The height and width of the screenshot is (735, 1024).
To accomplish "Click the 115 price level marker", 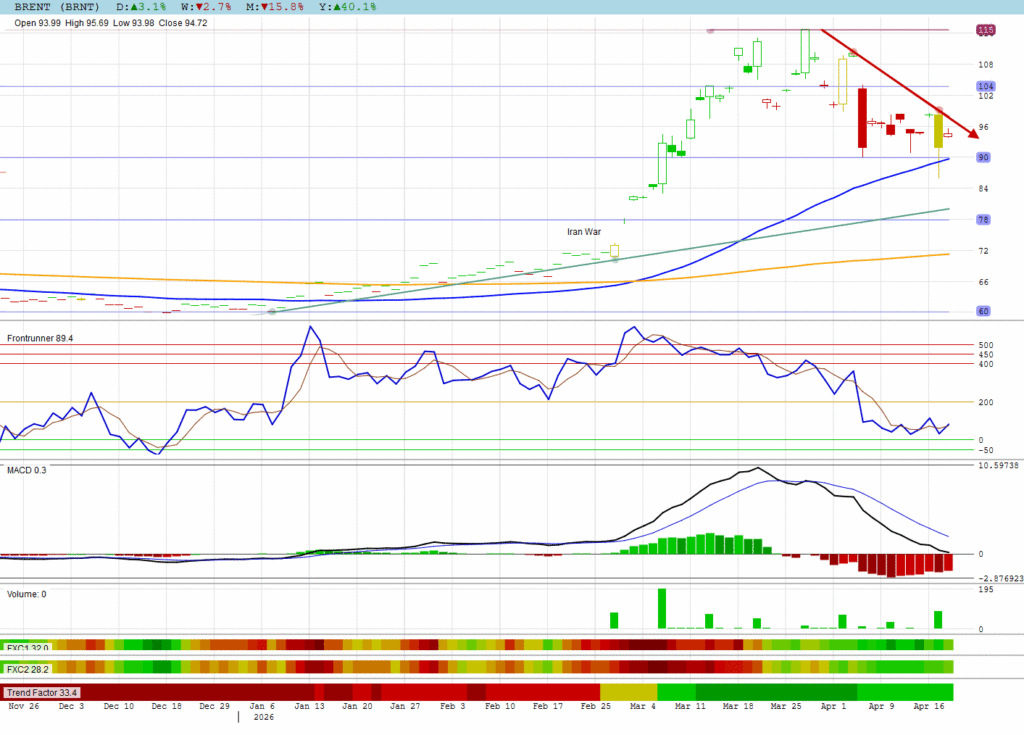I will tap(985, 31).
